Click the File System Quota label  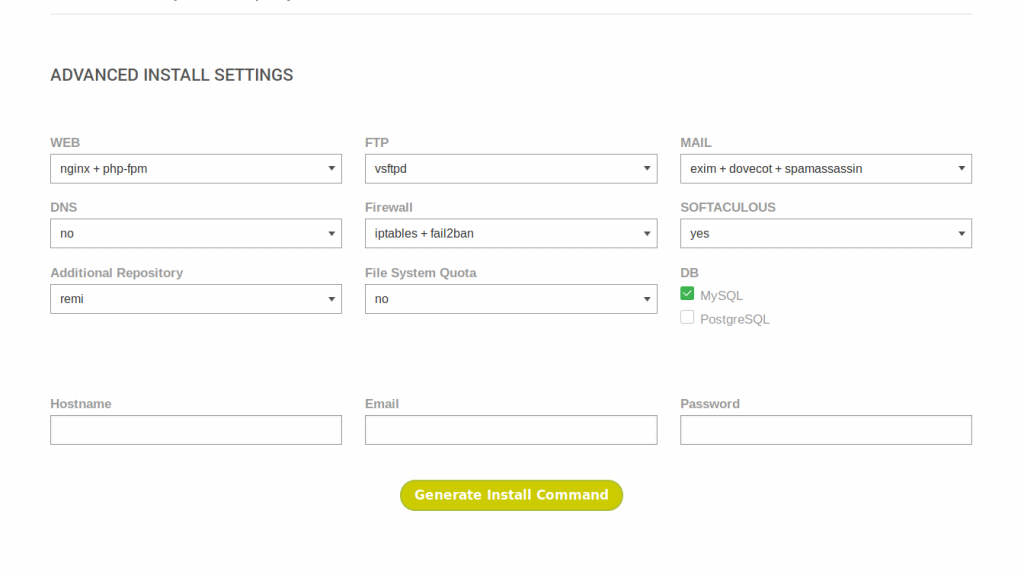(x=421, y=273)
